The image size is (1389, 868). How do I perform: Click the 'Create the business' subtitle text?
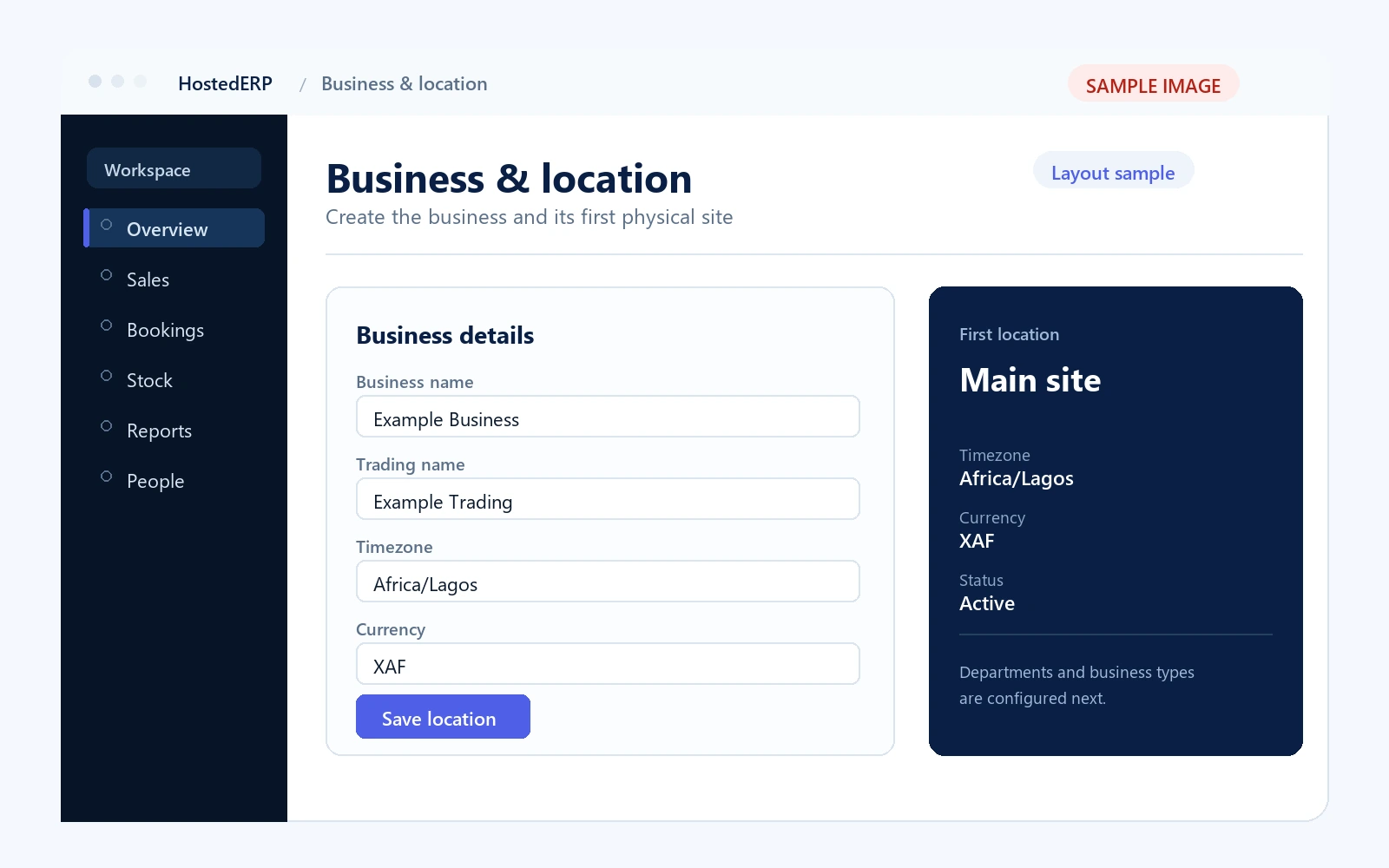(529, 217)
